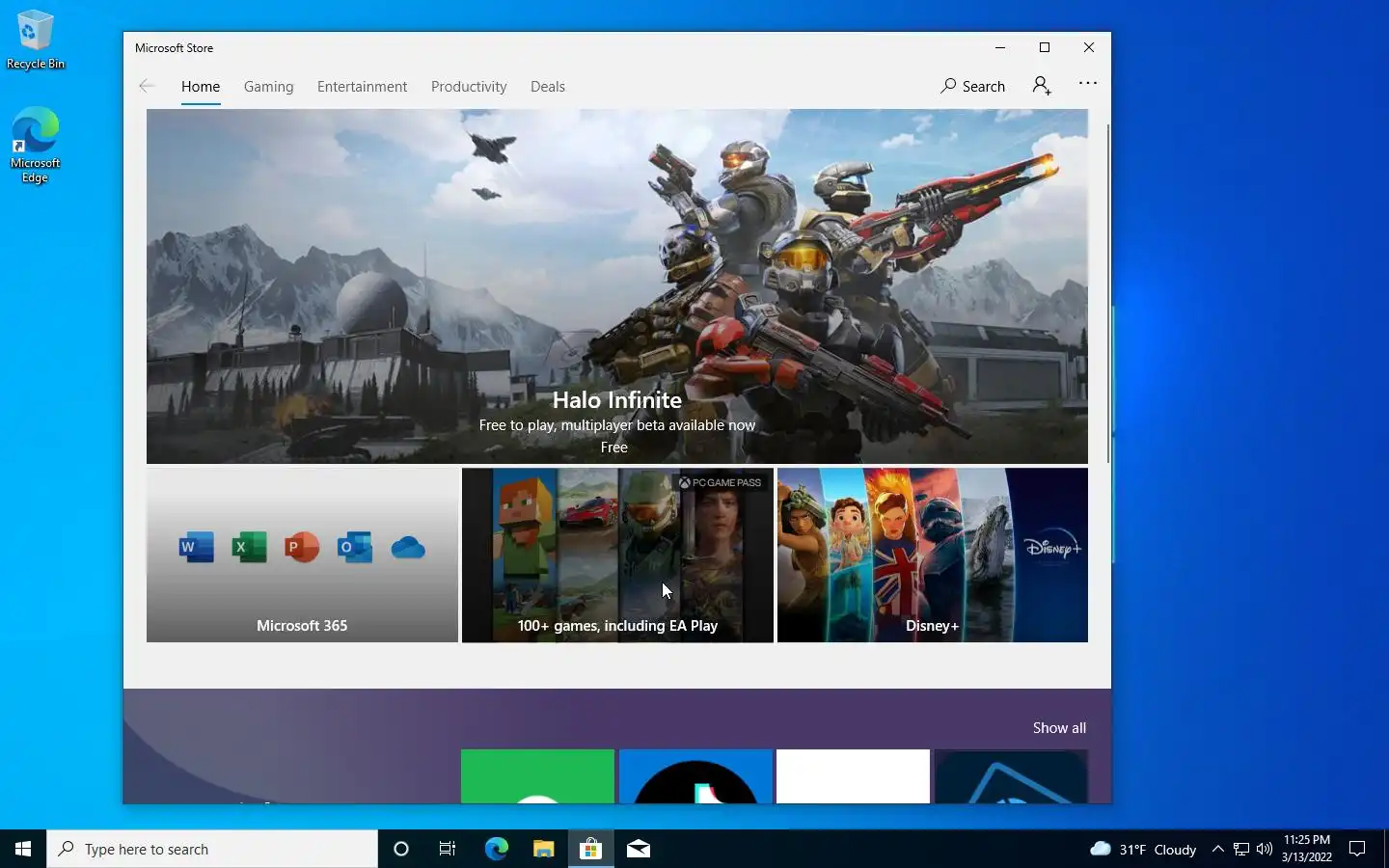Click the taskbar search box

coord(212,849)
